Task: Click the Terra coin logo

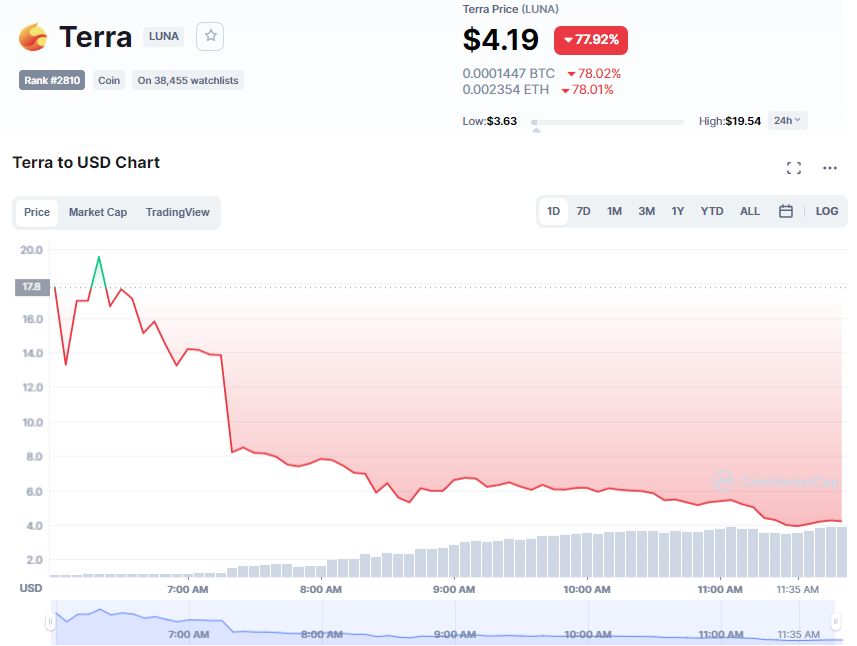Action: pos(33,38)
